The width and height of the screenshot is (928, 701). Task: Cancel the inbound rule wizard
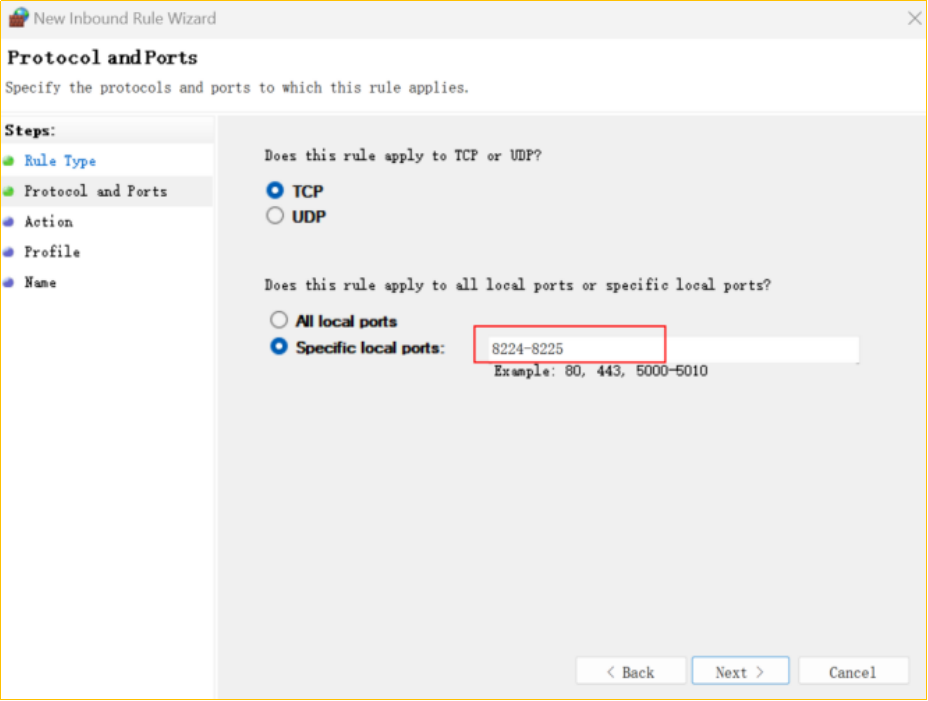click(x=852, y=672)
